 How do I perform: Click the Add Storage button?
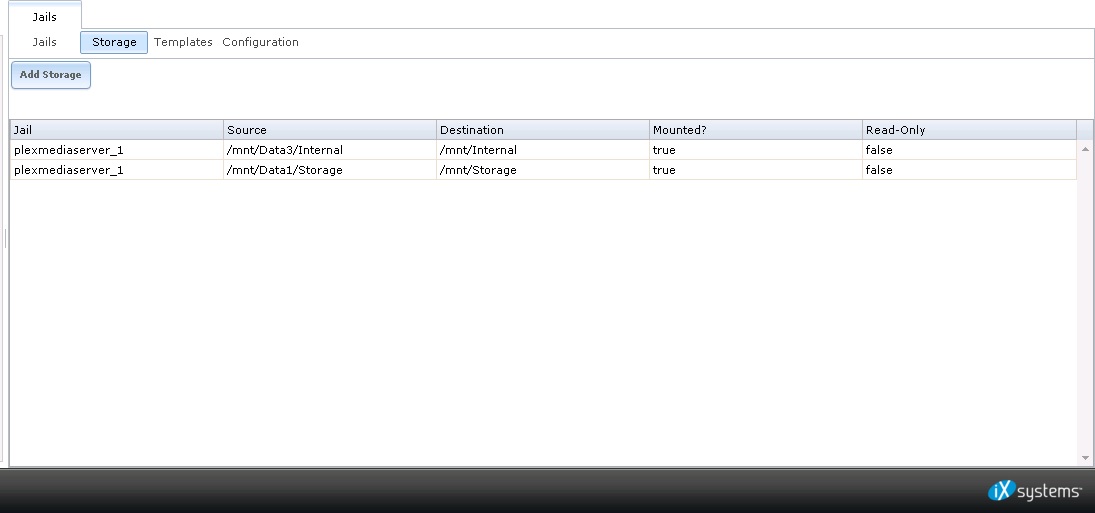(x=51, y=75)
